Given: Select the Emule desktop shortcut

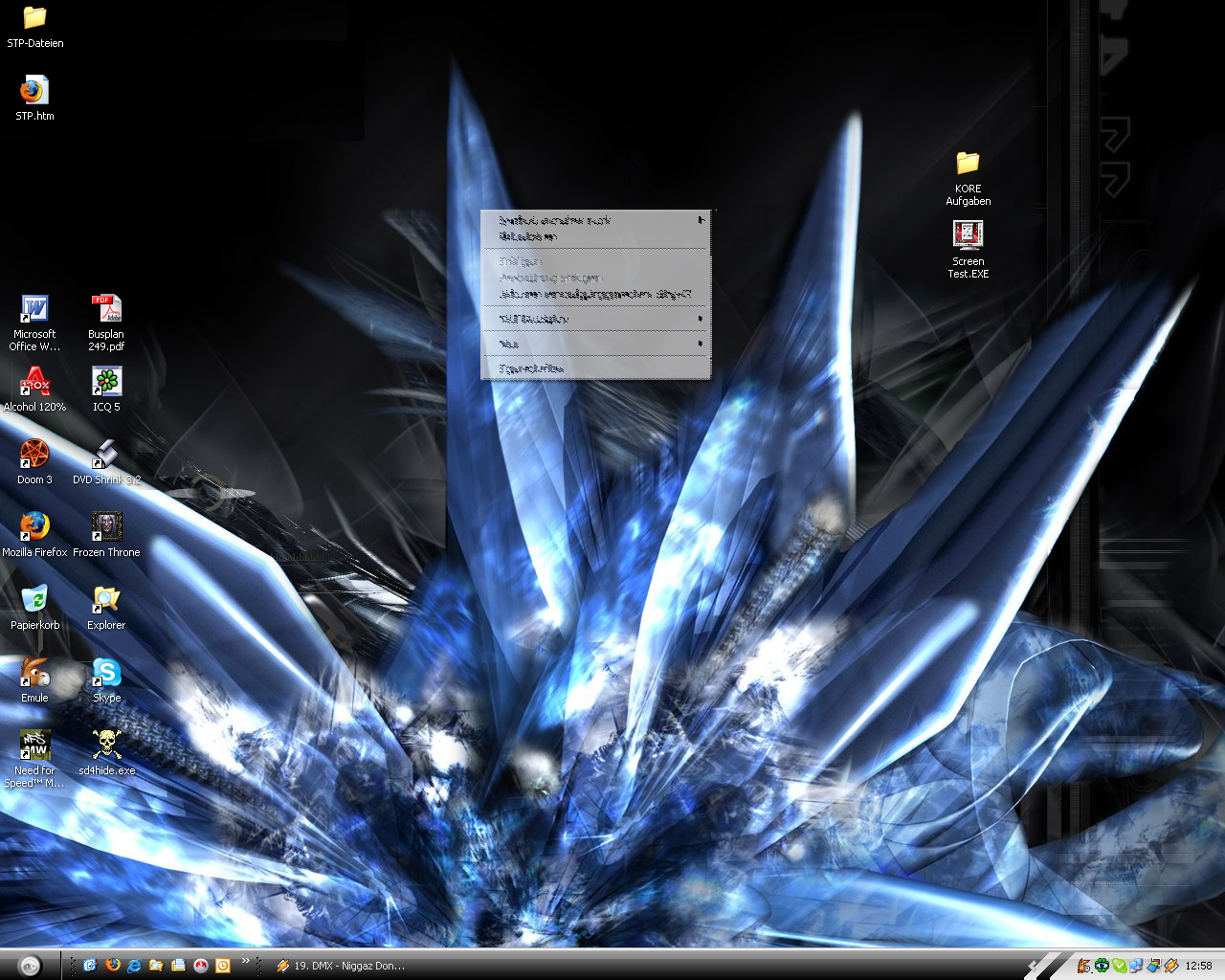Looking at the screenshot, I should [x=34, y=673].
